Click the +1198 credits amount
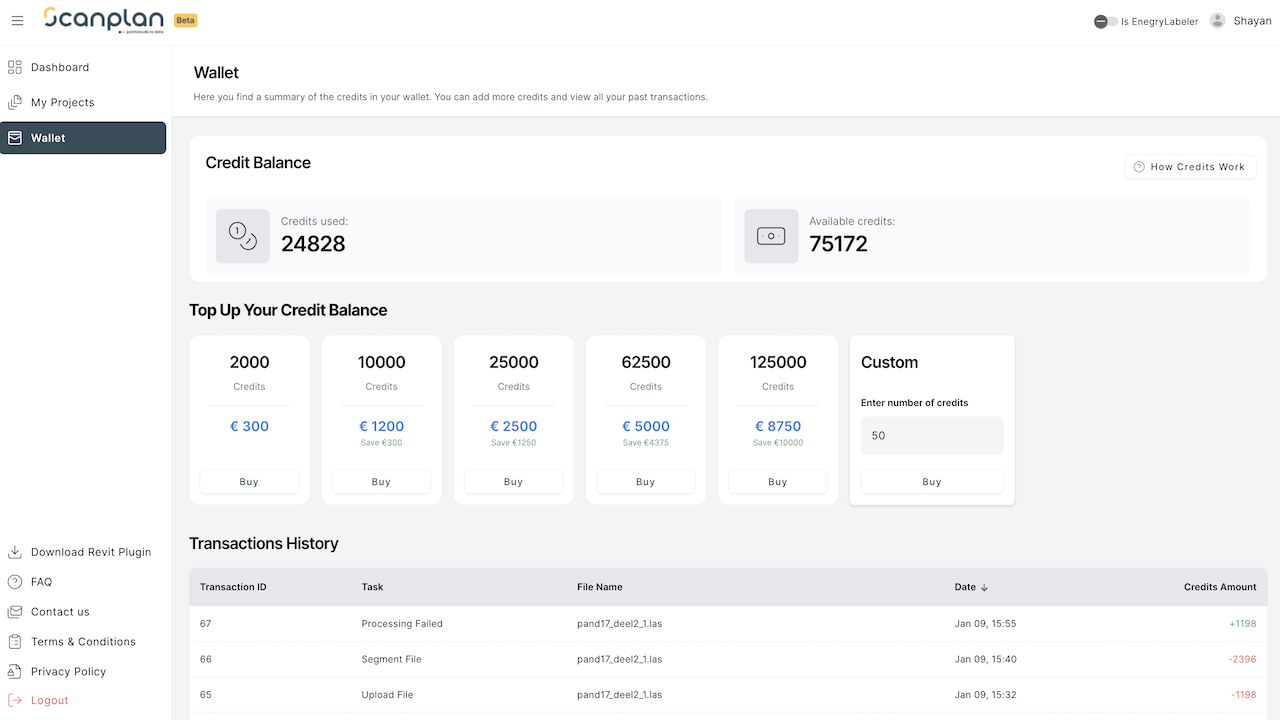Image resolution: width=1280 pixels, height=720 pixels. (x=1242, y=624)
